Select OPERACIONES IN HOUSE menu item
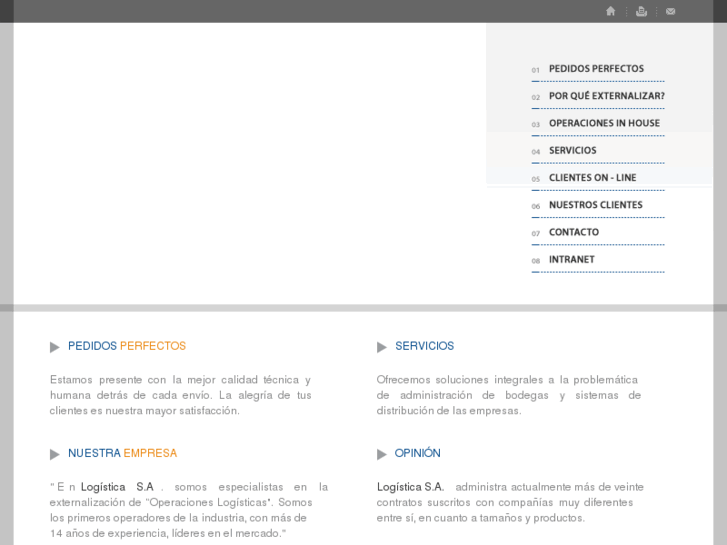This screenshot has width=727, height=545. (x=604, y=123)
